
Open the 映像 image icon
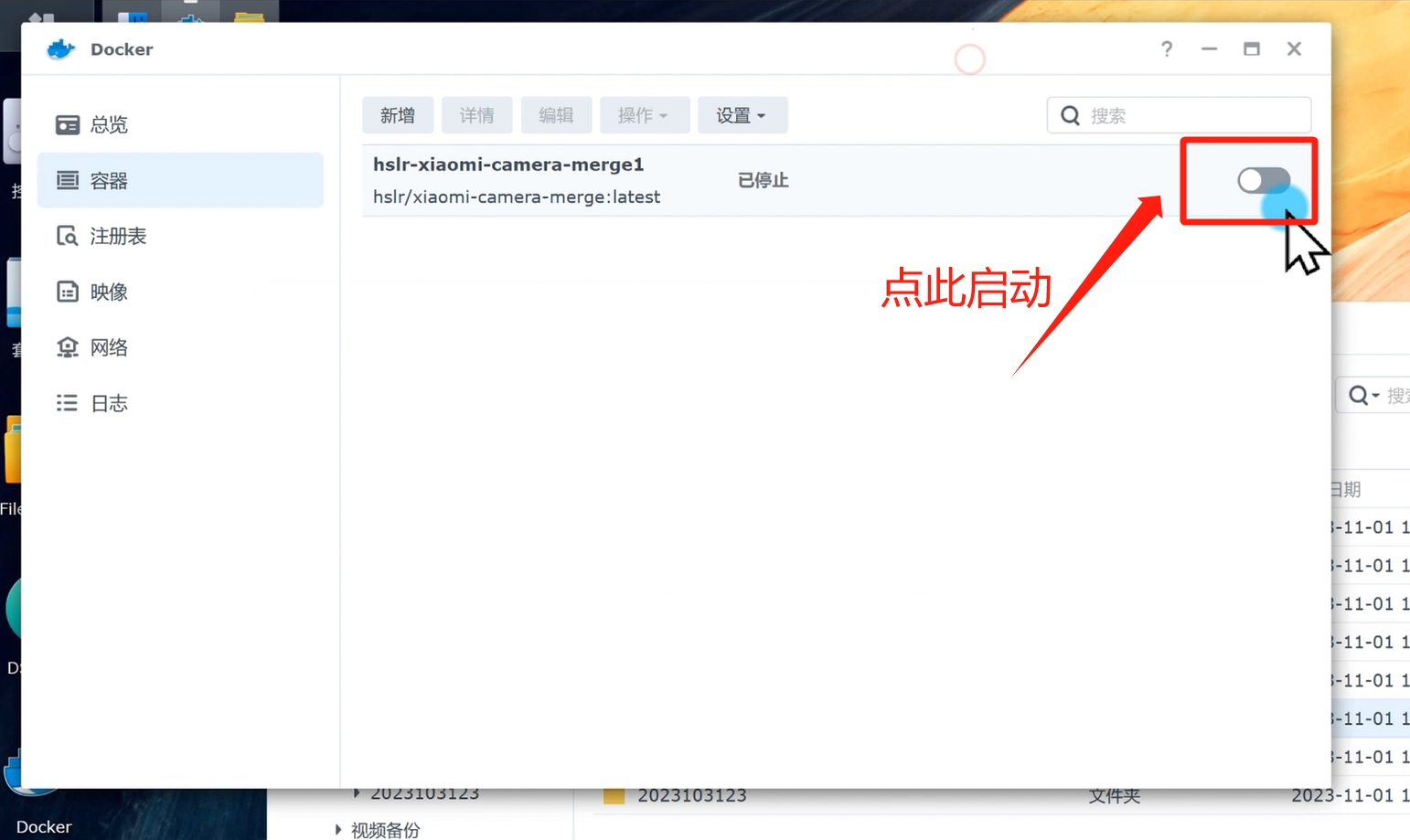68,292
